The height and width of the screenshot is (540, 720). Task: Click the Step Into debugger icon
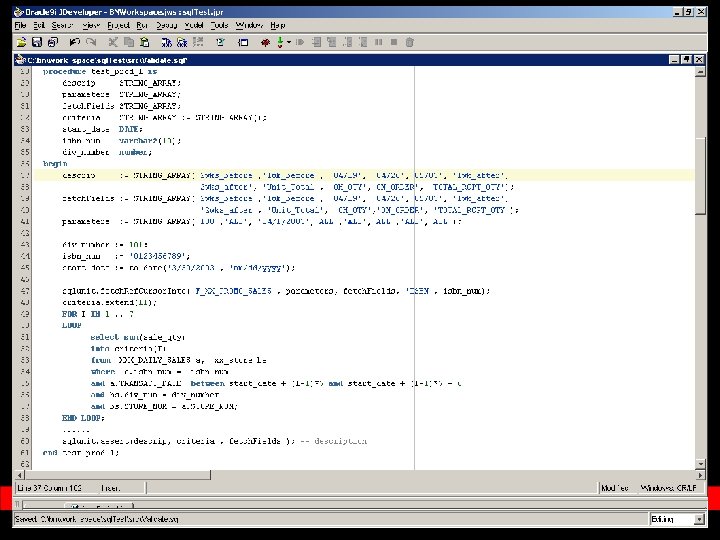[x=332, y=42]
